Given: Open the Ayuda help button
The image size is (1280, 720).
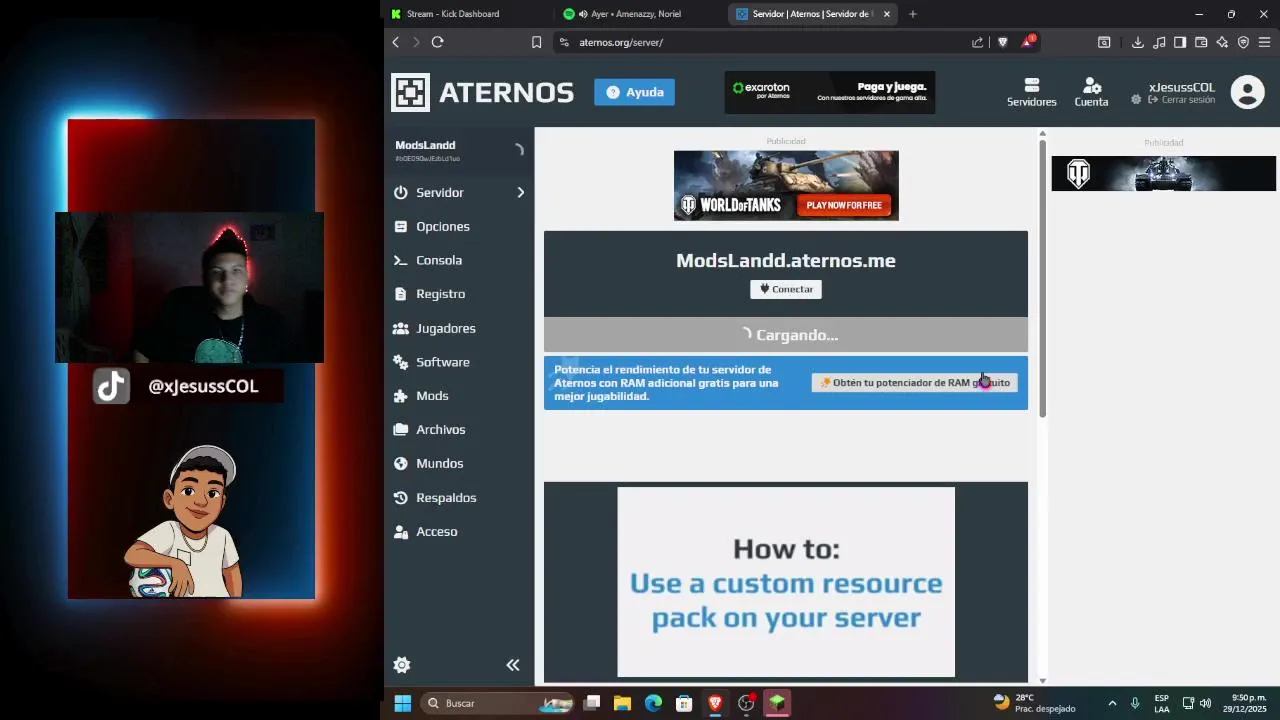Looking at the screenshot, I should (x=634, y=92).
